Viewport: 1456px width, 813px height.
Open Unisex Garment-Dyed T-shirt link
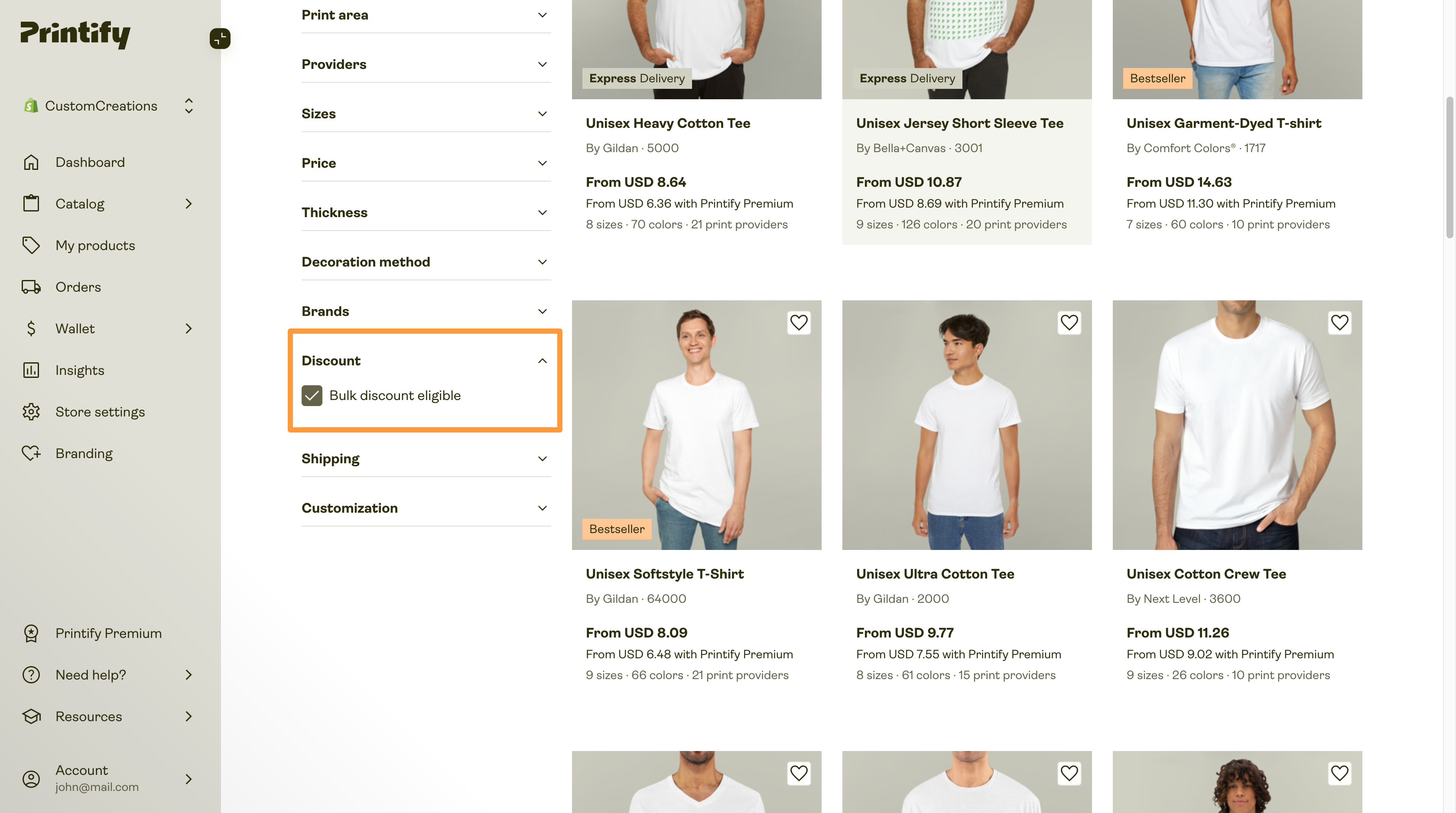1224,123
